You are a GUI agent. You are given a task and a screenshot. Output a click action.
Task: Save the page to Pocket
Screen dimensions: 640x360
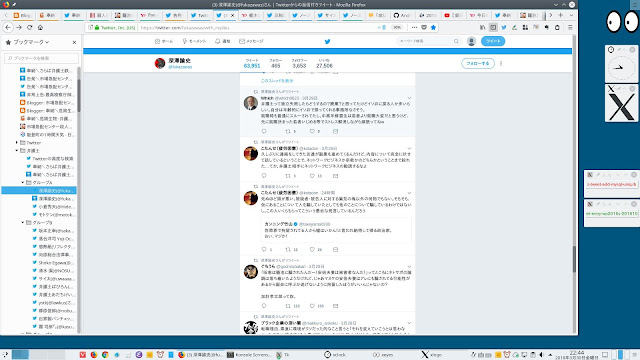(x=424, y=27)
